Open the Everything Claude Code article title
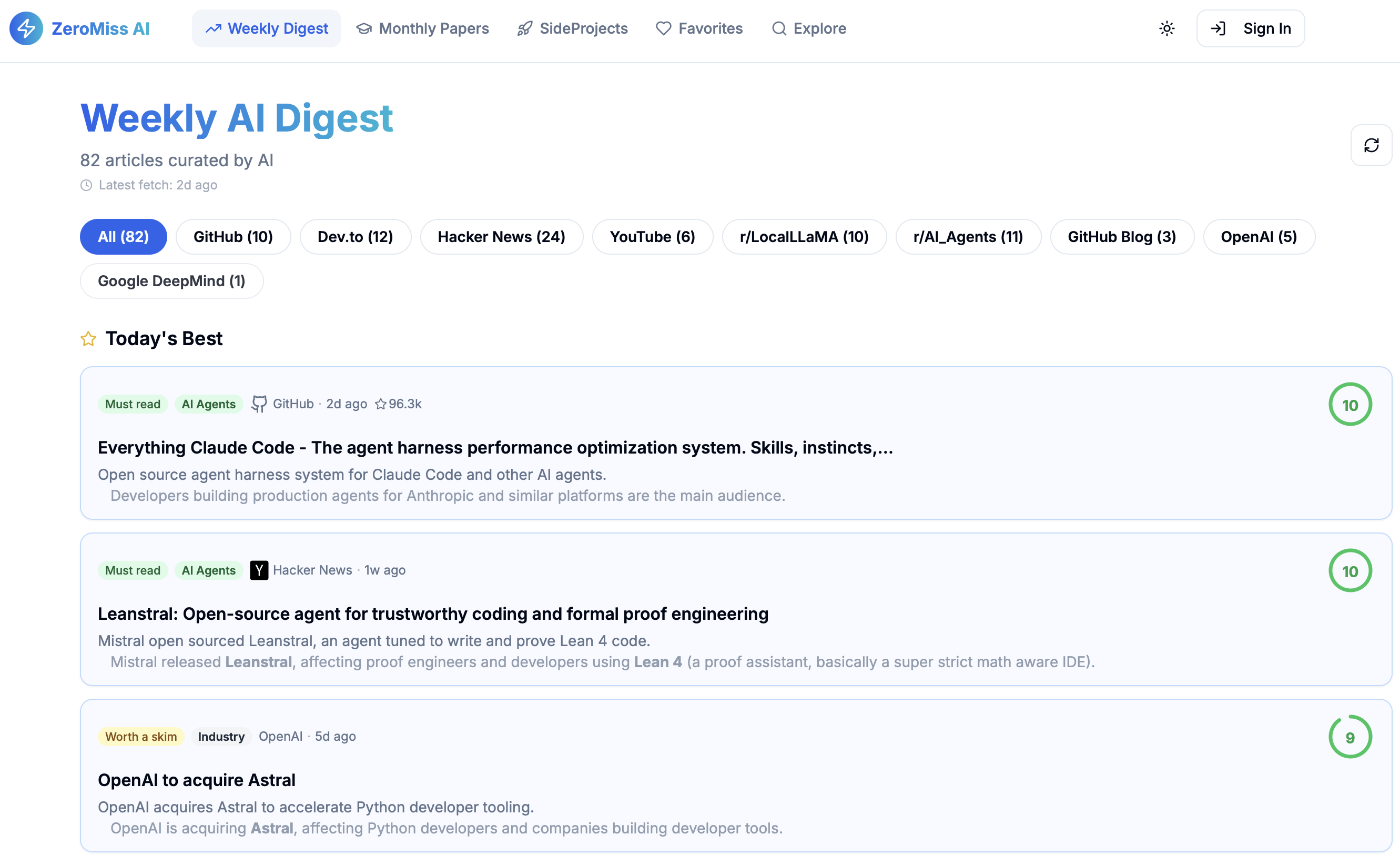 point(494,447)
